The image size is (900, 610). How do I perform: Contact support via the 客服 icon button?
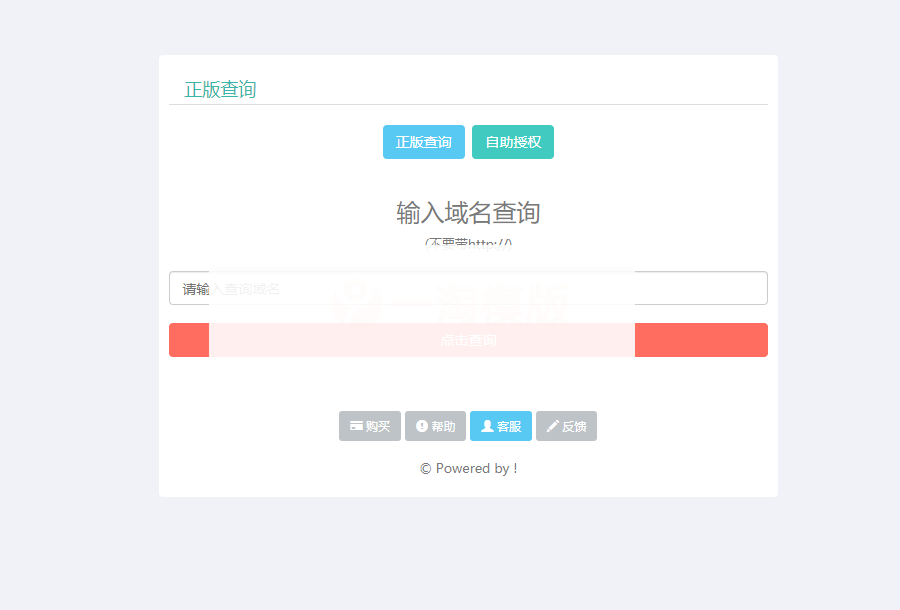coord(501,425)
